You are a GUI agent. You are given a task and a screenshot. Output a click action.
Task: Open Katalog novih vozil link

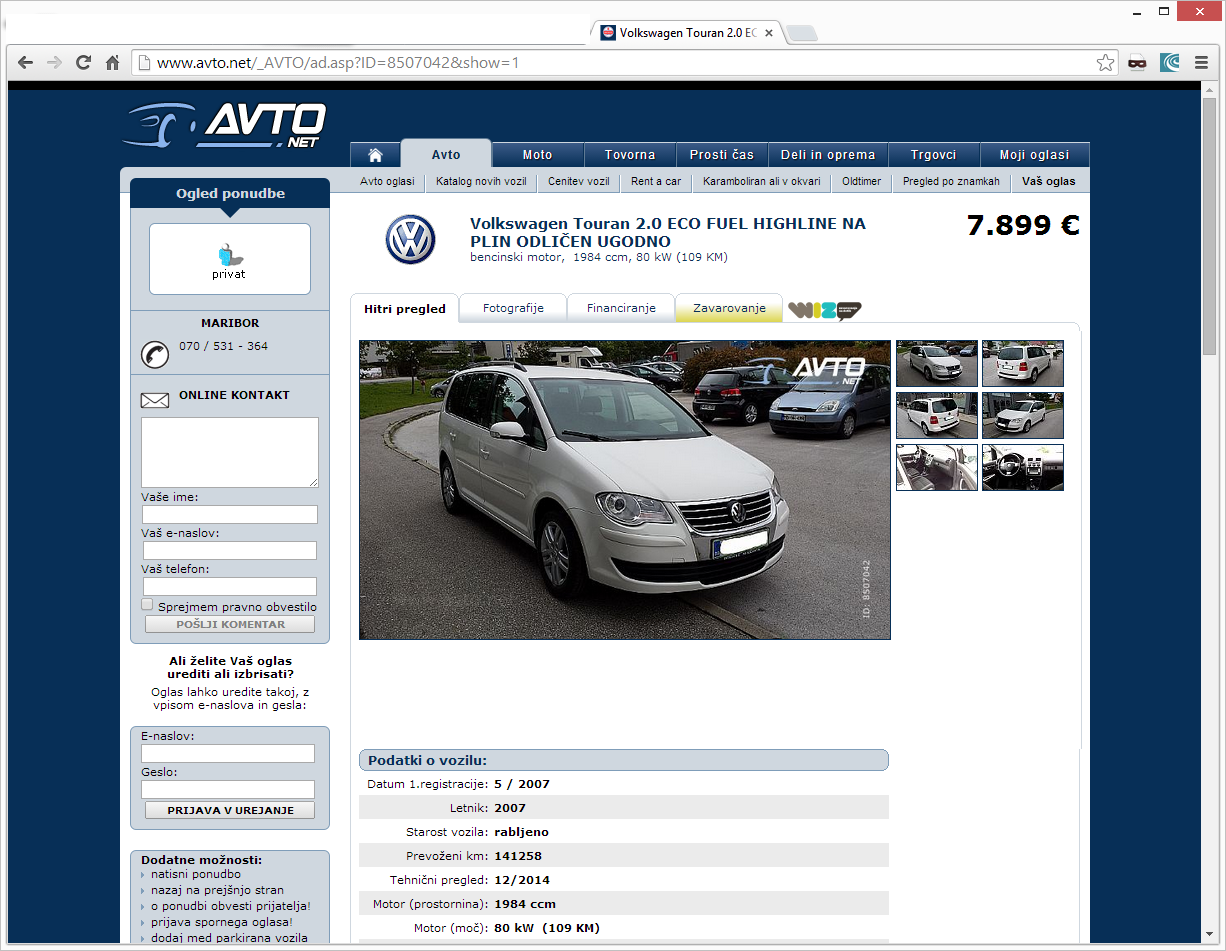point(481,181)
